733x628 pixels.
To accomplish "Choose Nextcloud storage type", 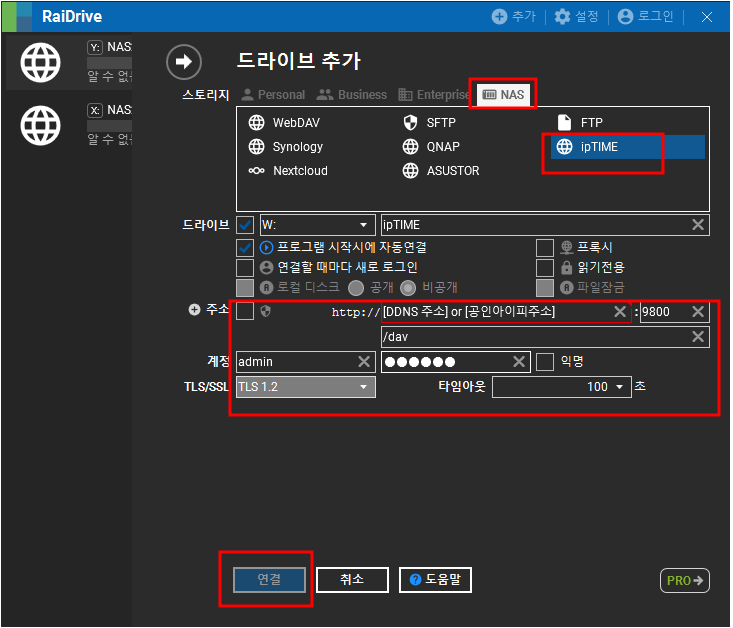I will (288, 171).
